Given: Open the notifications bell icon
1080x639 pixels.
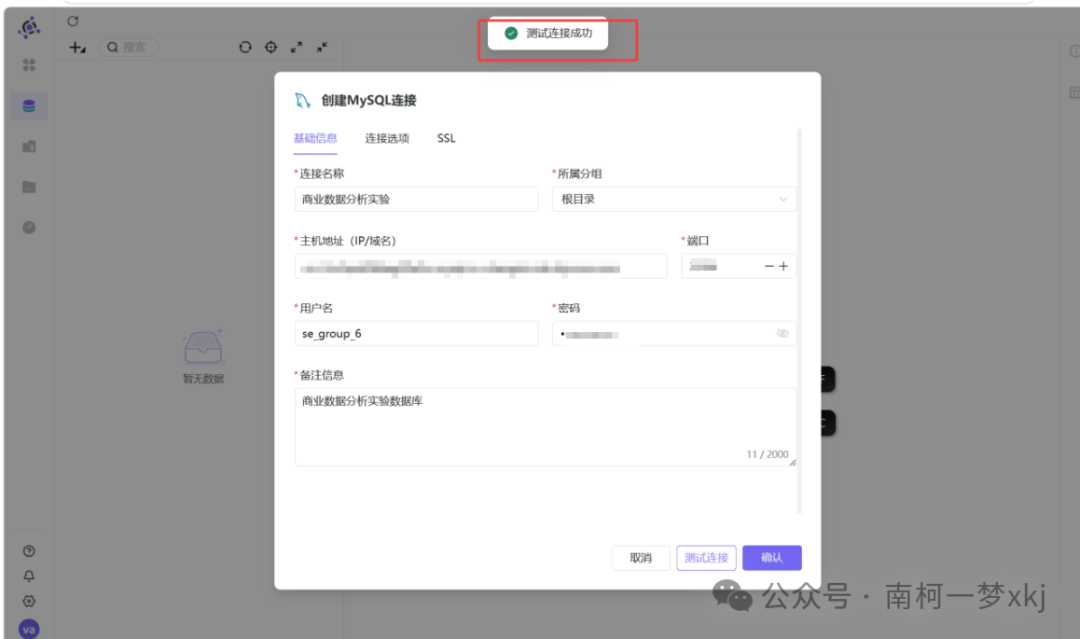Looking at the screenshot, I should click(29, 576).
